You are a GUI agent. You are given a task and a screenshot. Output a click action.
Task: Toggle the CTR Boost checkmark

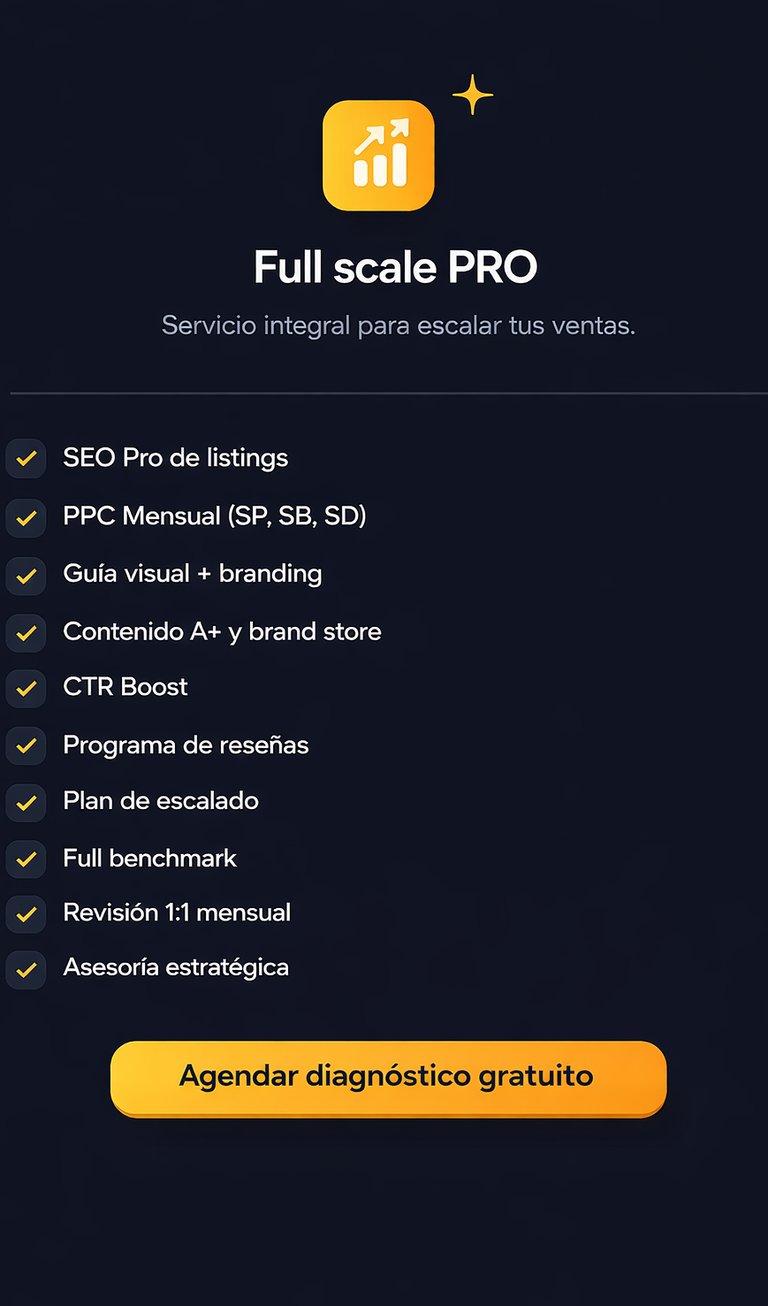tap(26, 688)
